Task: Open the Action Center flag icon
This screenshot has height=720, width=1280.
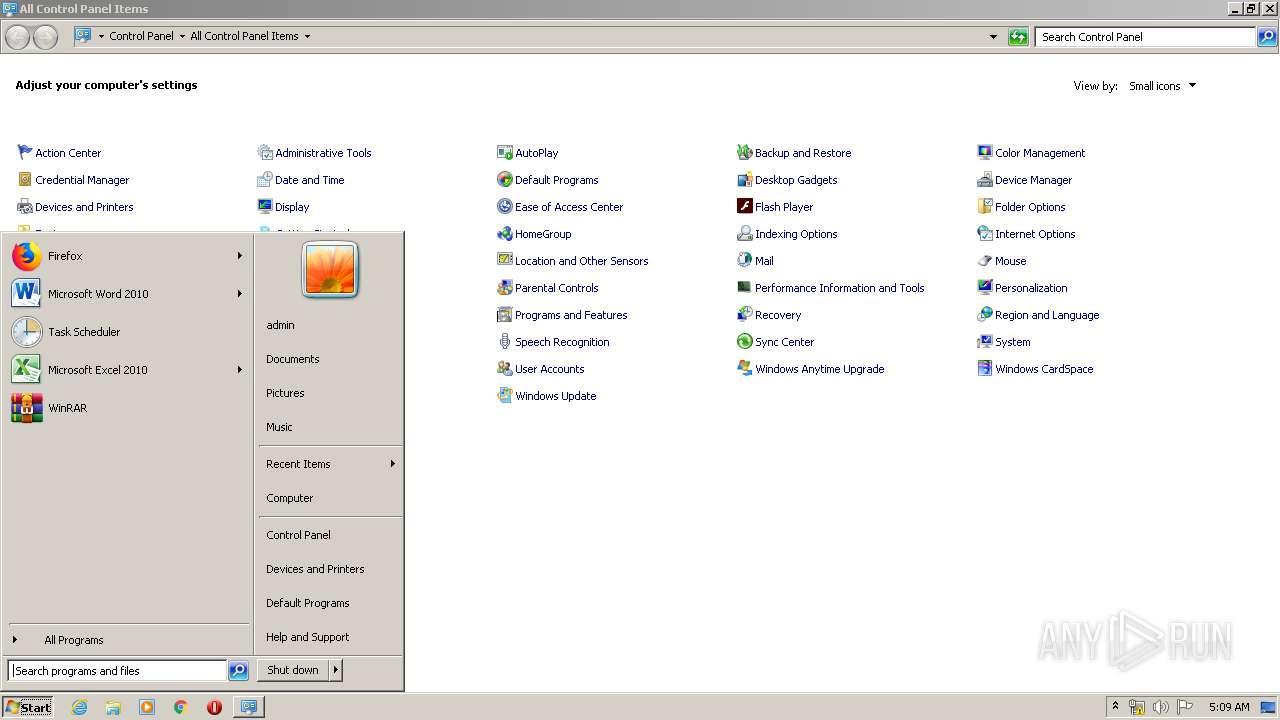Action: pyautogui.click(x=25, y=153)
